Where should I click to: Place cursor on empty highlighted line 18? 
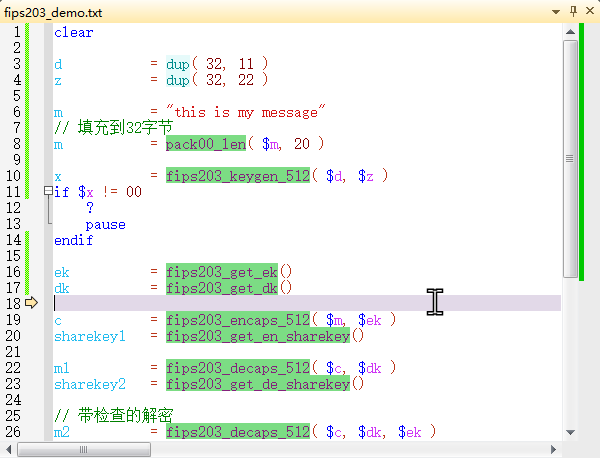[300, 303]
